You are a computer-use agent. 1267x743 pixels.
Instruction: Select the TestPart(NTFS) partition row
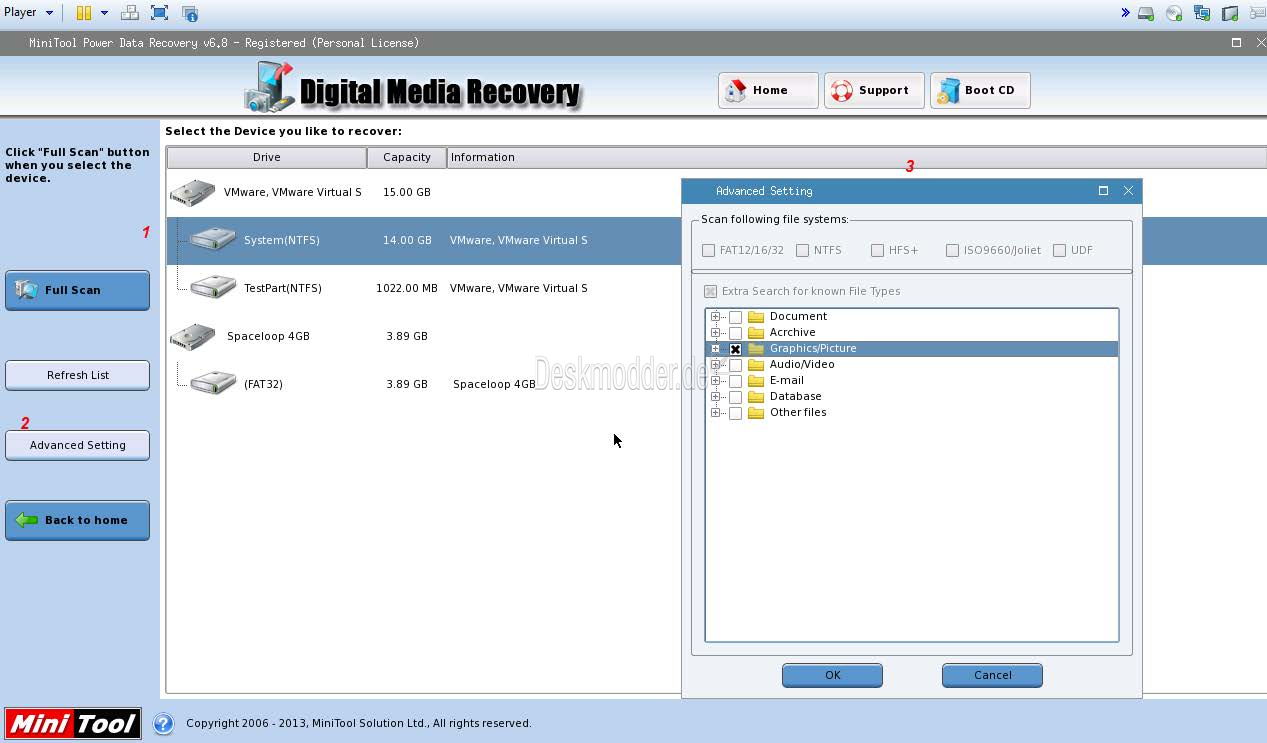pos(282,288)
